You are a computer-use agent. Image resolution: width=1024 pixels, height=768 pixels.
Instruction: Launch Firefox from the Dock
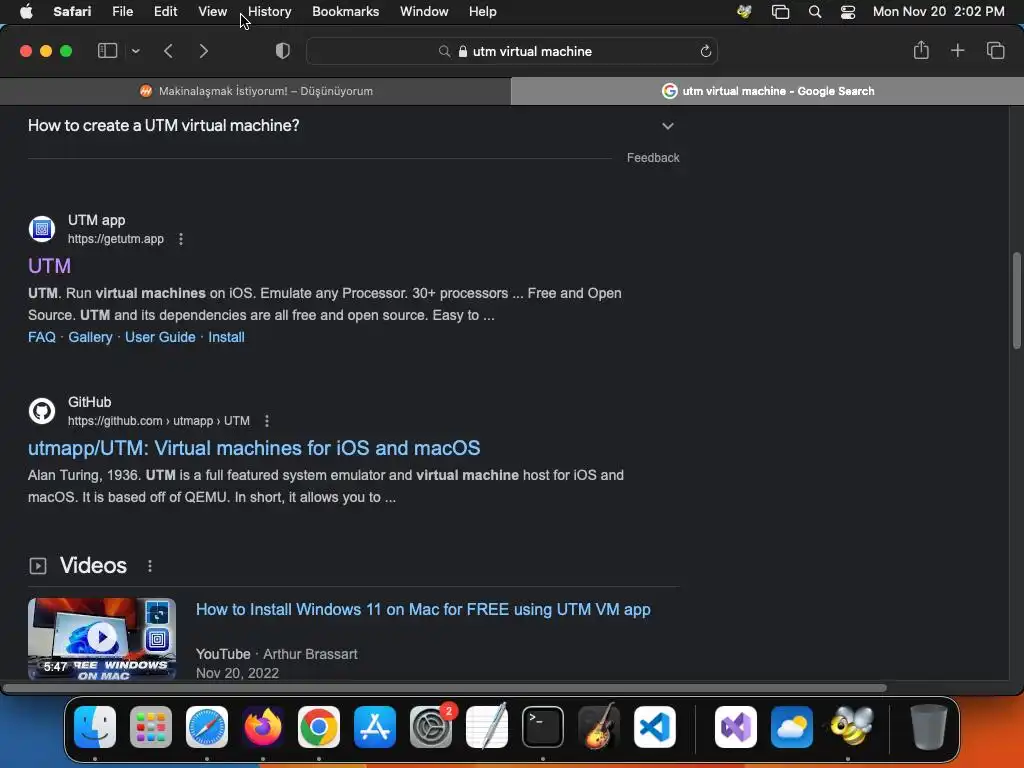263,727
